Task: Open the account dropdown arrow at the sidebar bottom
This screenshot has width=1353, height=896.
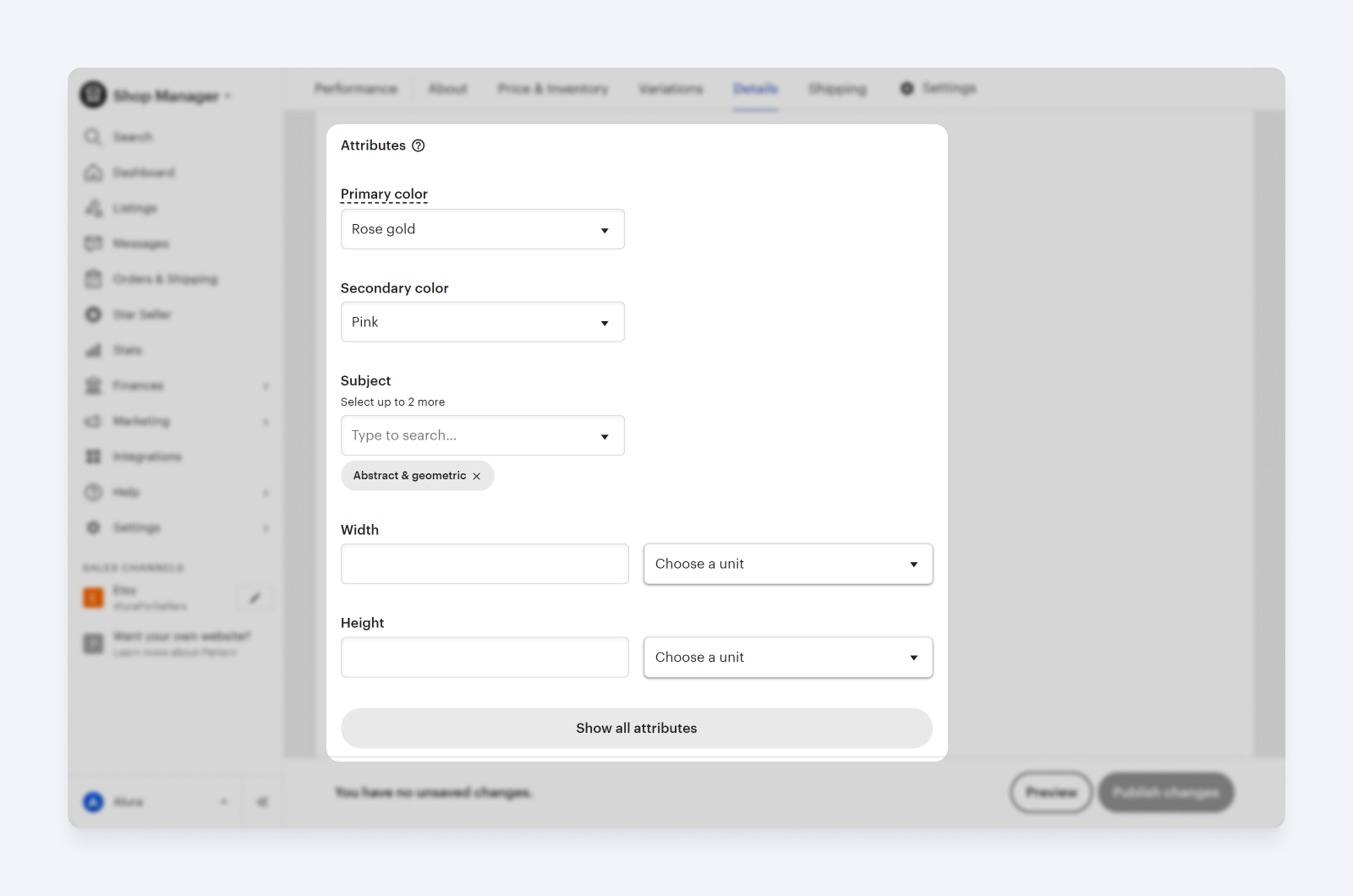Action: [224, 801]
